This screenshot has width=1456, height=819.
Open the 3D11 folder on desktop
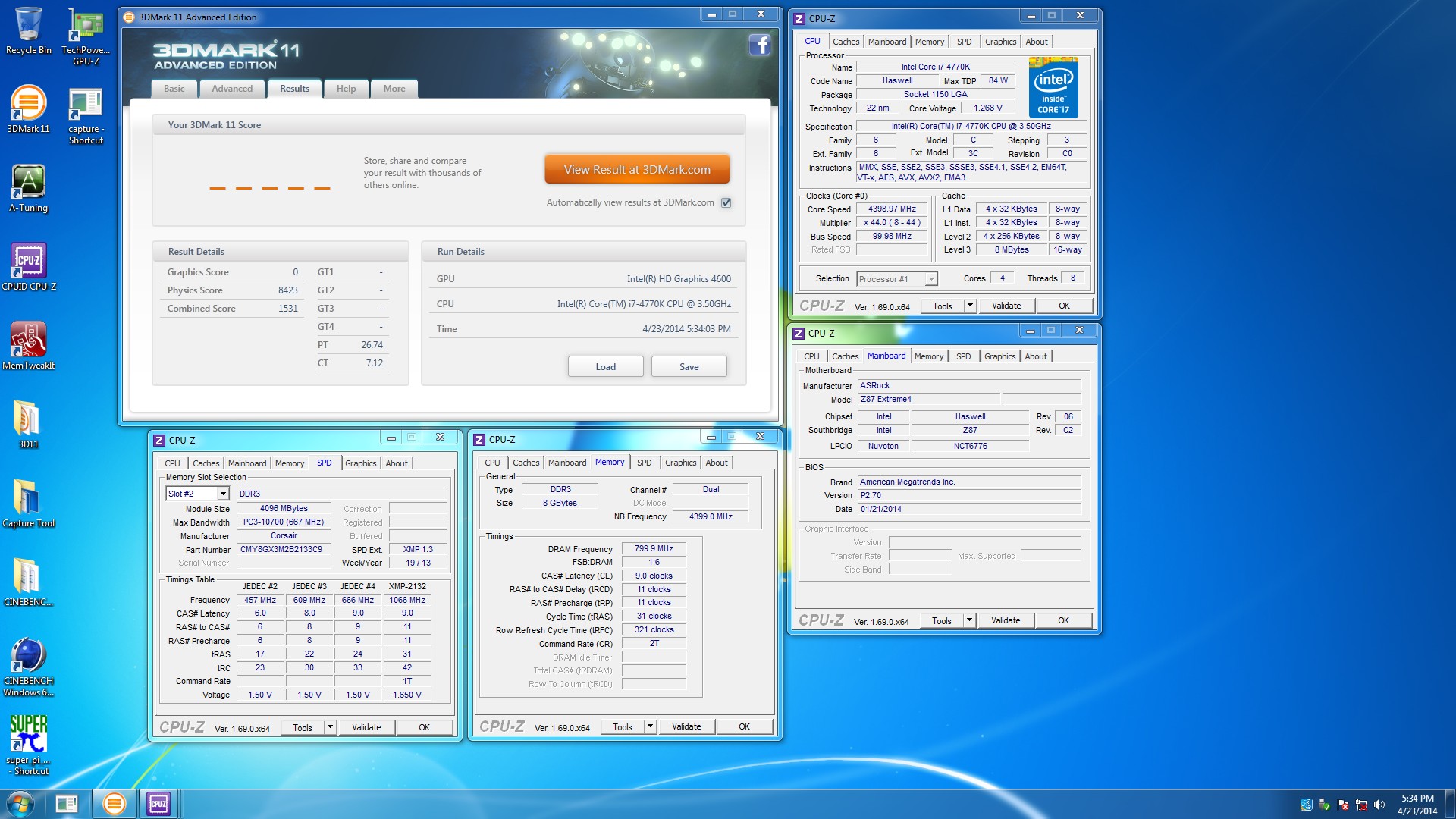(x=28, y=425)
